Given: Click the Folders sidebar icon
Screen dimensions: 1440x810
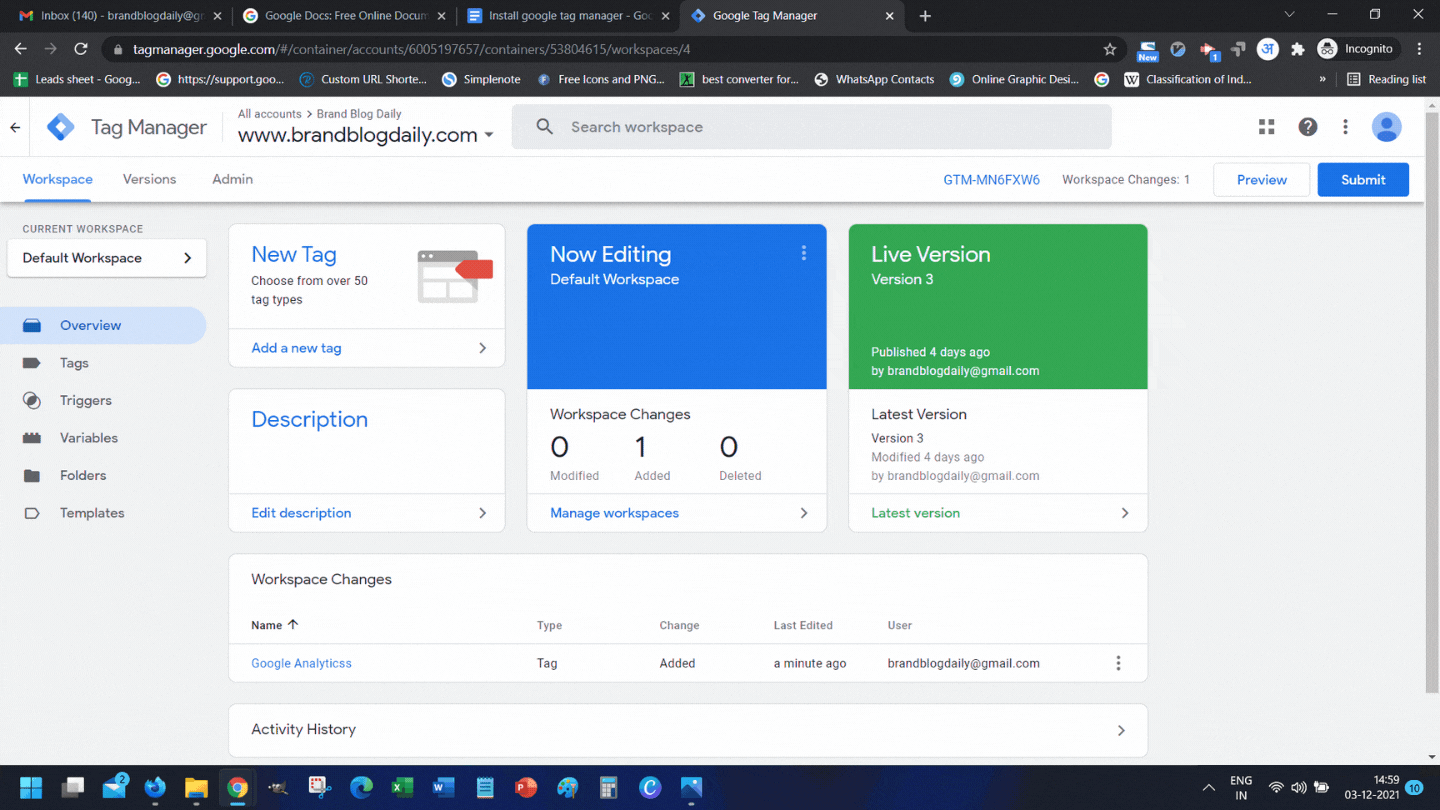Looking at the screenshot, I should 32,475.
